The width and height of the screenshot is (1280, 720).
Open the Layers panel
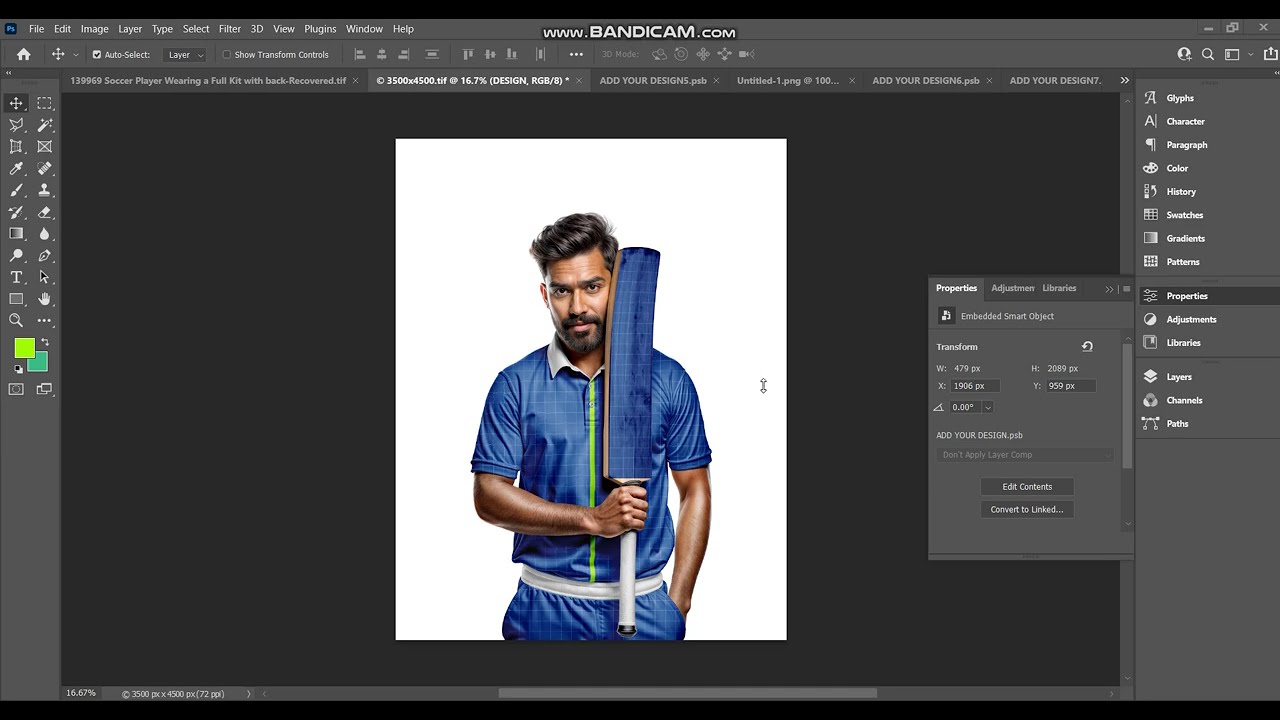[1179, 377]
